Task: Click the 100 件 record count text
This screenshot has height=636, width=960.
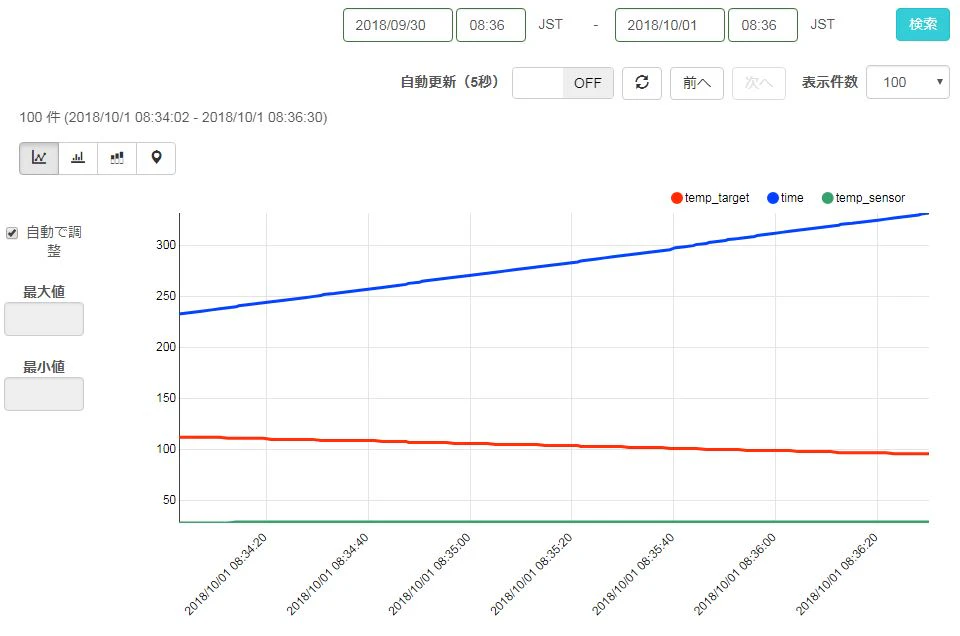Action: coord(173,117)
